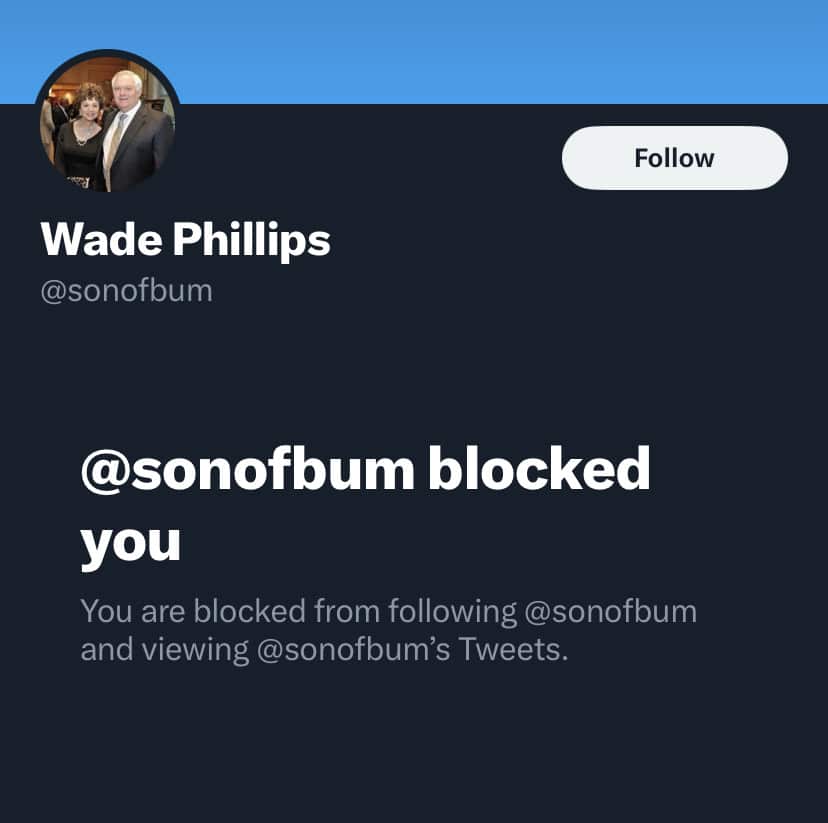This screenshot has height=823, width=828.
Task: Click the word "Tweets." in description
Action: [x=513, y=649]
